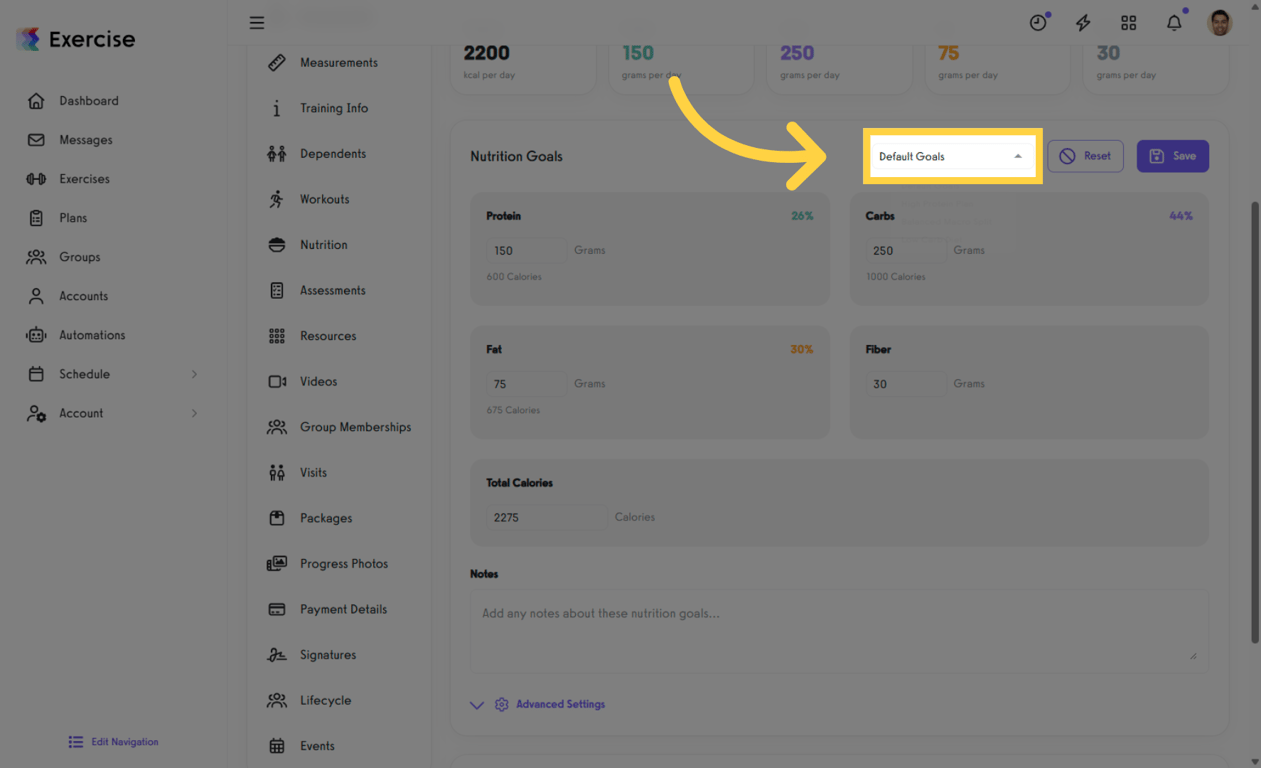Go to Dashboard in the sidebar
Screen dimensions: 1261x768
tap(88, 101)
